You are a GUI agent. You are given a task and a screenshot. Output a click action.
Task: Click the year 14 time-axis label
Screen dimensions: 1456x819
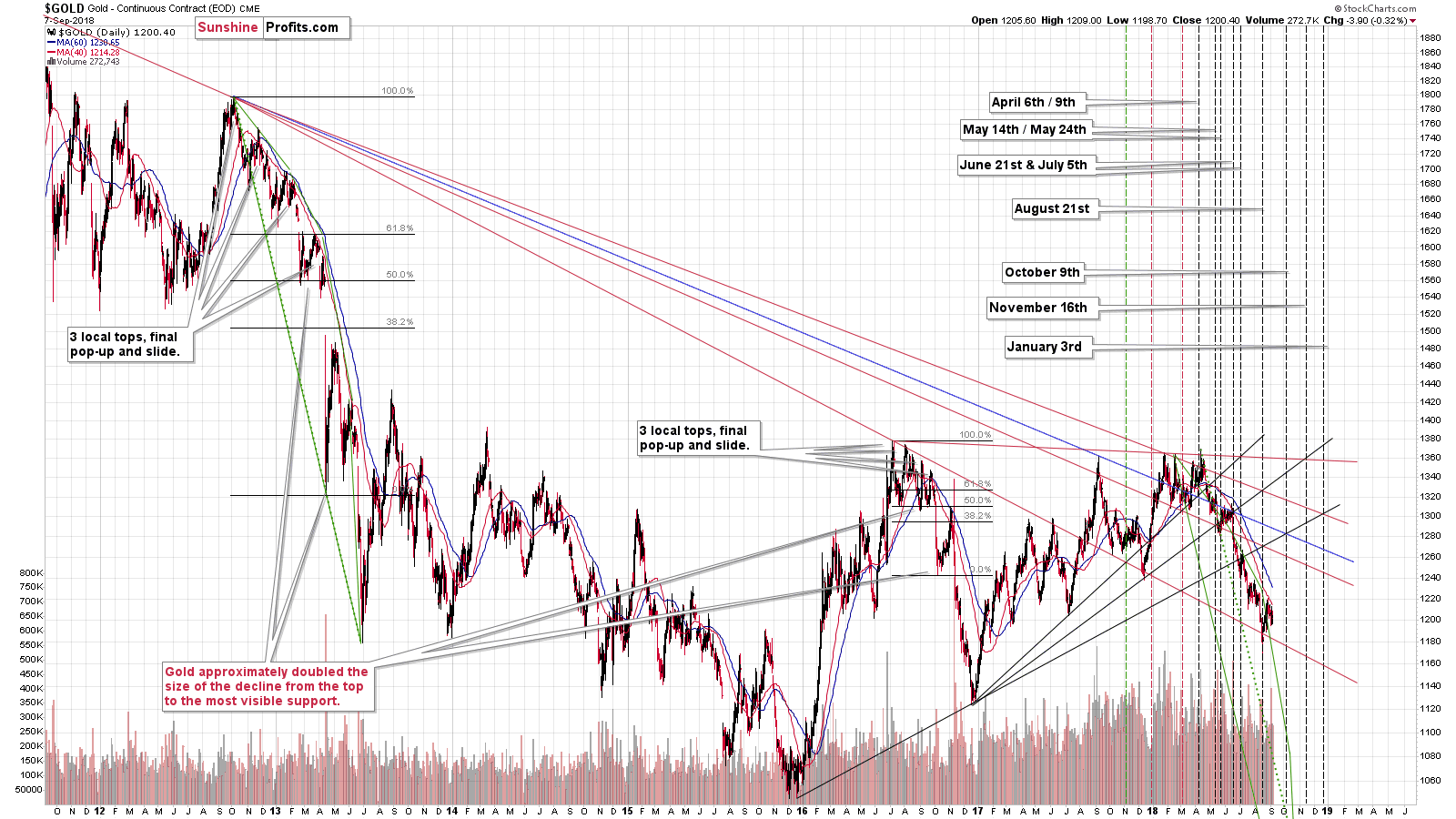[x=451, y=811]
